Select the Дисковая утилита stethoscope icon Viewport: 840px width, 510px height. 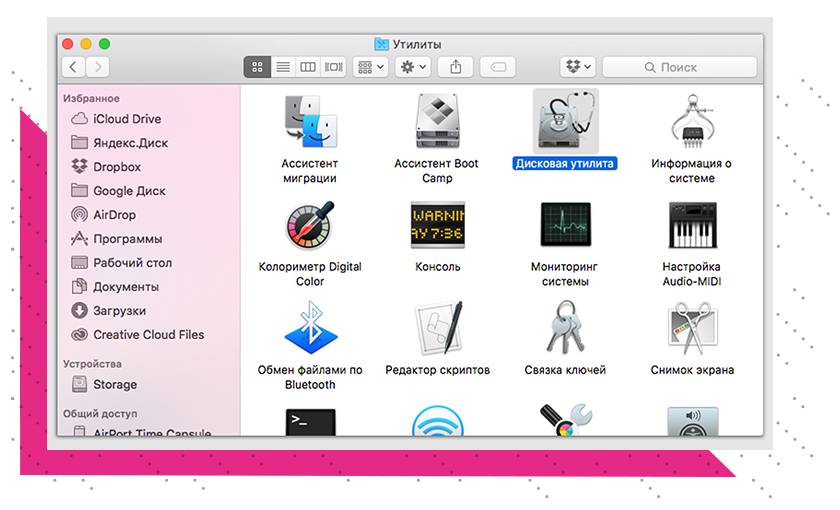coord(566,122)
